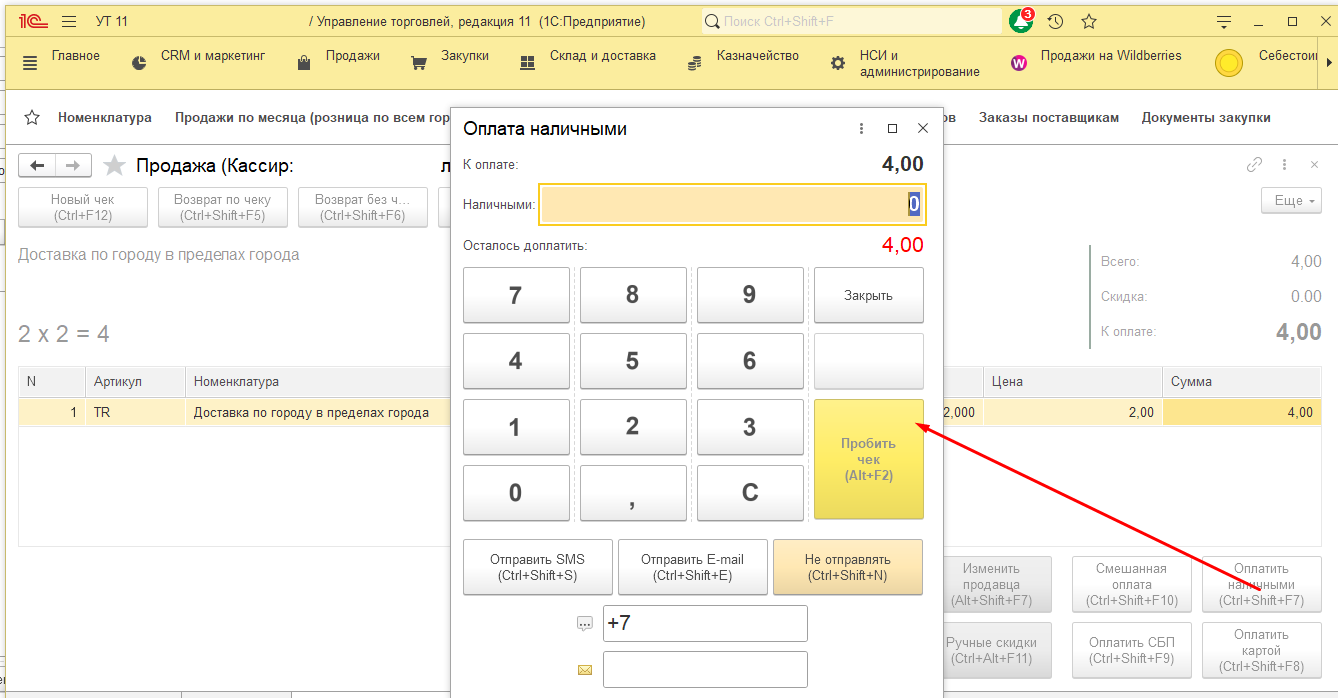The image size is (1338, 698).
Task: Click the phone number field with +7
Action: 705,624
